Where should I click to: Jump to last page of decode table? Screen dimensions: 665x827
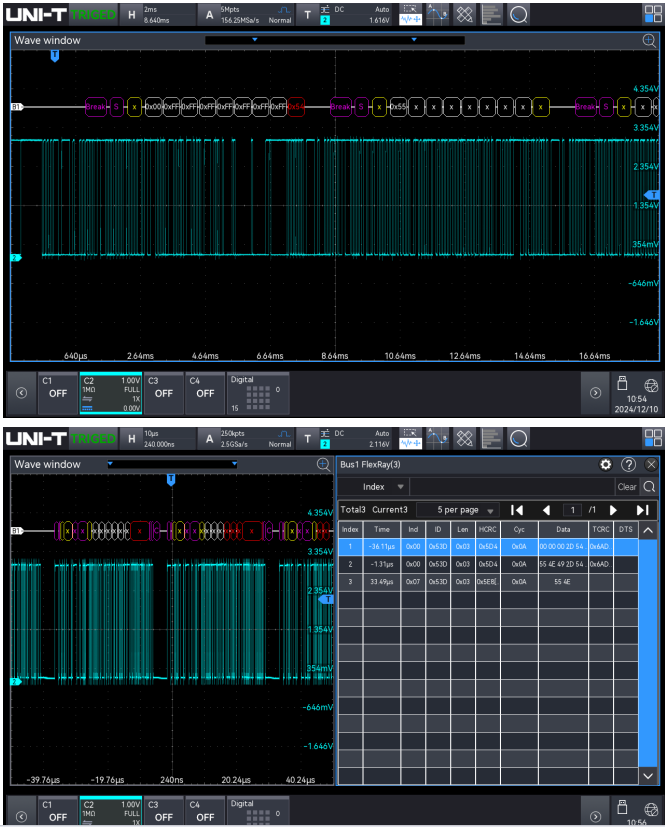pos(643,509)
